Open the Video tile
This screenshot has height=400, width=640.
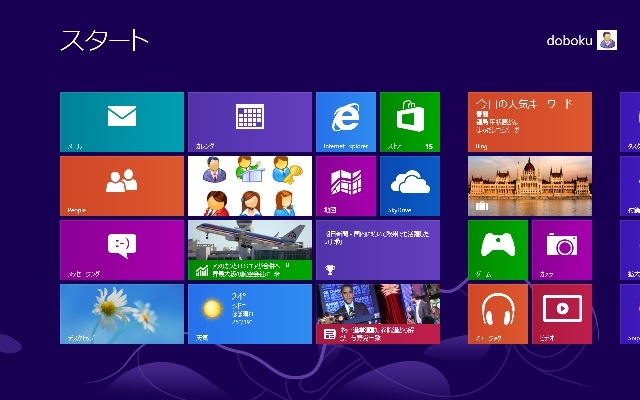click(562, 314)
